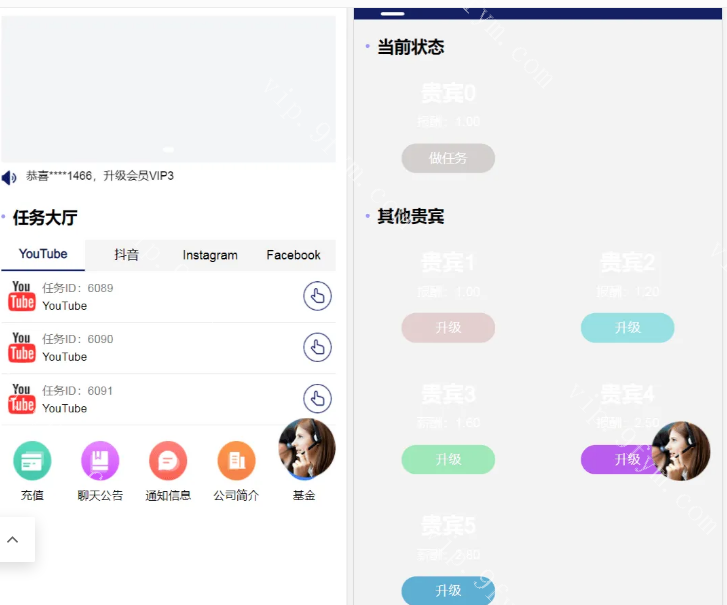Click the recharge (充值) icon

tap(32, 461)
